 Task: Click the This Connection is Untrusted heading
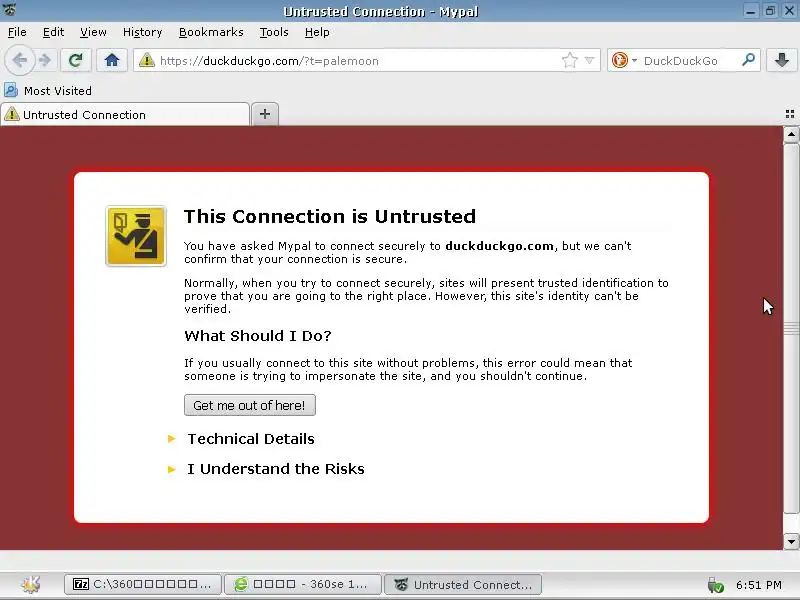(330, 216)
